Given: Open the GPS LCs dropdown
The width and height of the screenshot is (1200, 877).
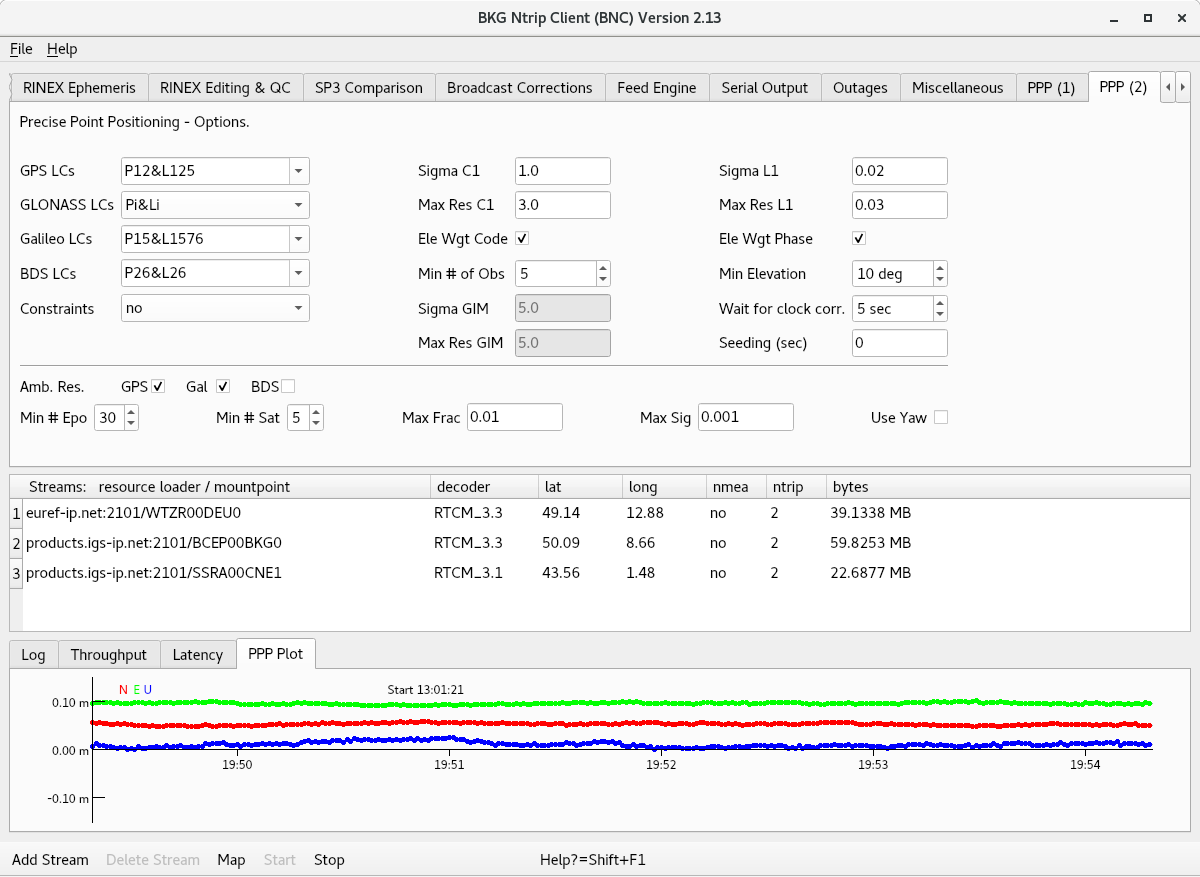Looking at the screenshot, I should click(299, 171).
